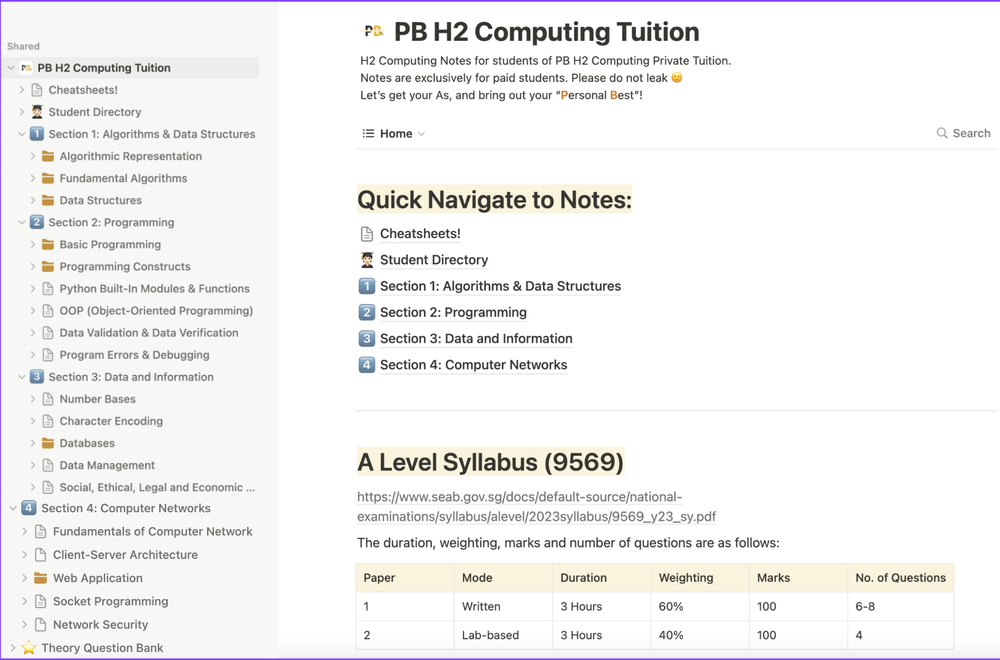The height and width of the screenshot is (660, 1000).
Task: Select Shared section header in sidebar
Action: tap(23, 46)
